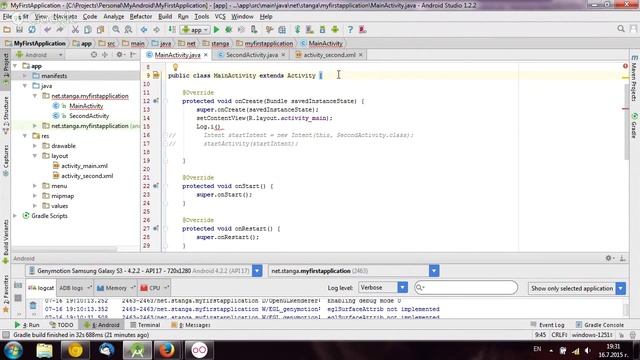Click the Make Project build icon
This screenshot has height=360, width=640.
point(172,29)
